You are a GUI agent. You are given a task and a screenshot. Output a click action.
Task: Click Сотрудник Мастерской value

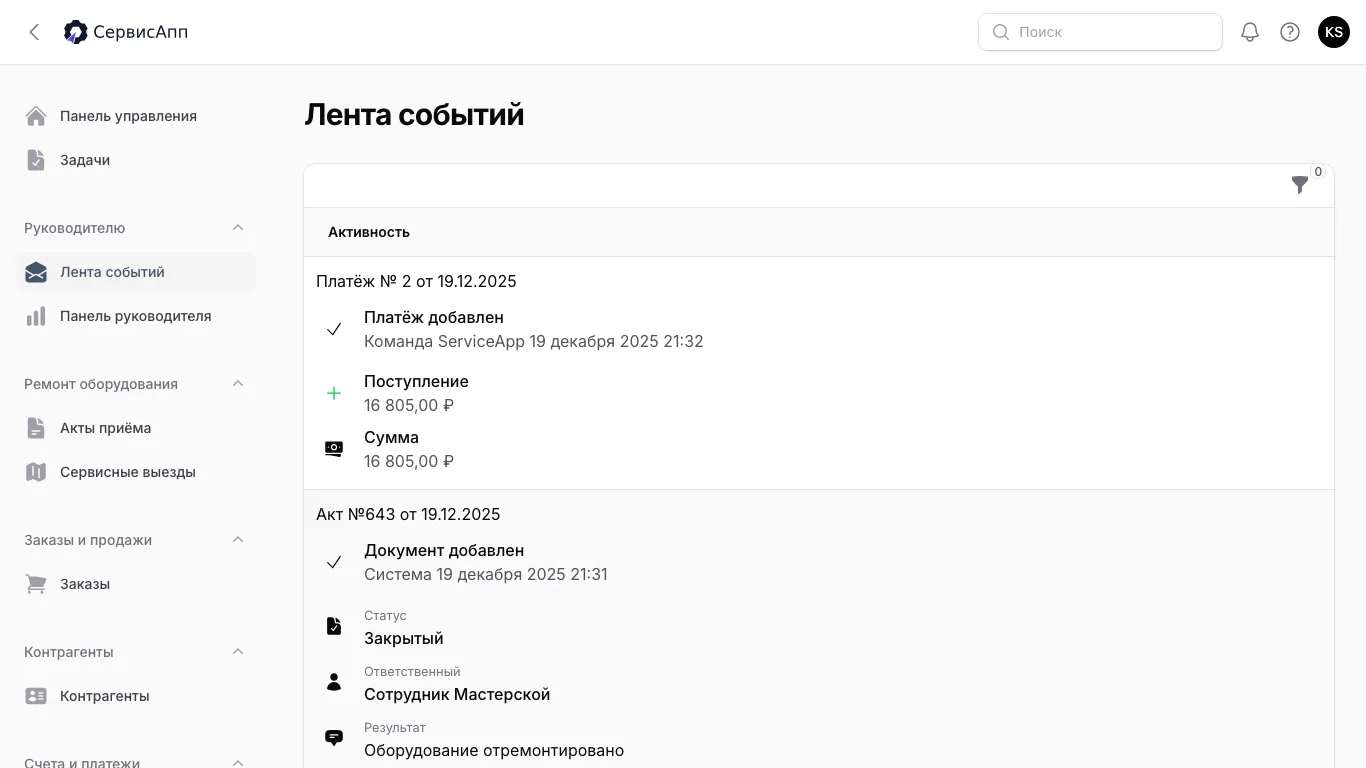pyautogui.click(x=457, y=694)
